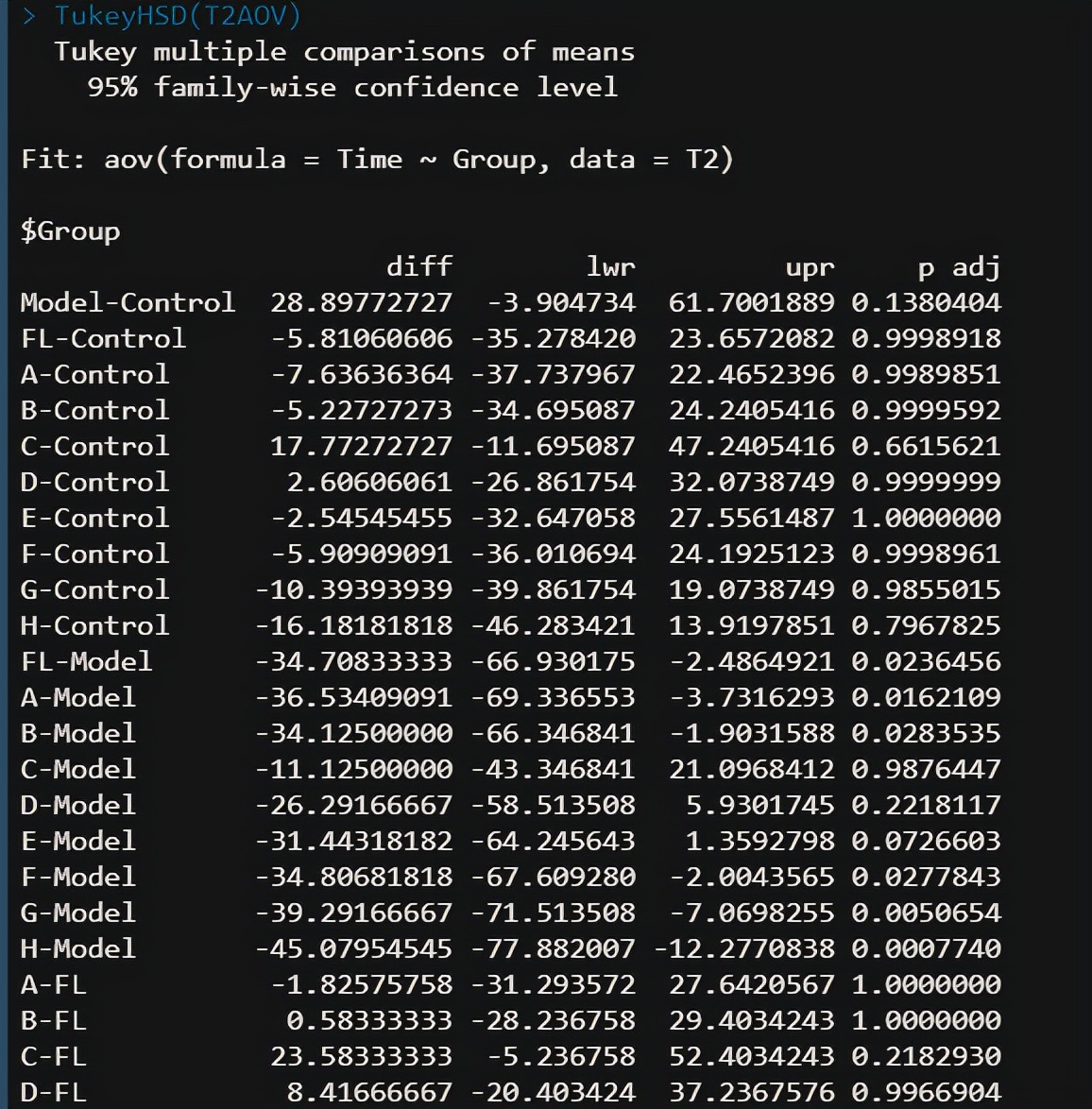The width and height of the screenshot is (1092, 1109).
Task: Click the diff value 28.89772727
Action: 361,302
